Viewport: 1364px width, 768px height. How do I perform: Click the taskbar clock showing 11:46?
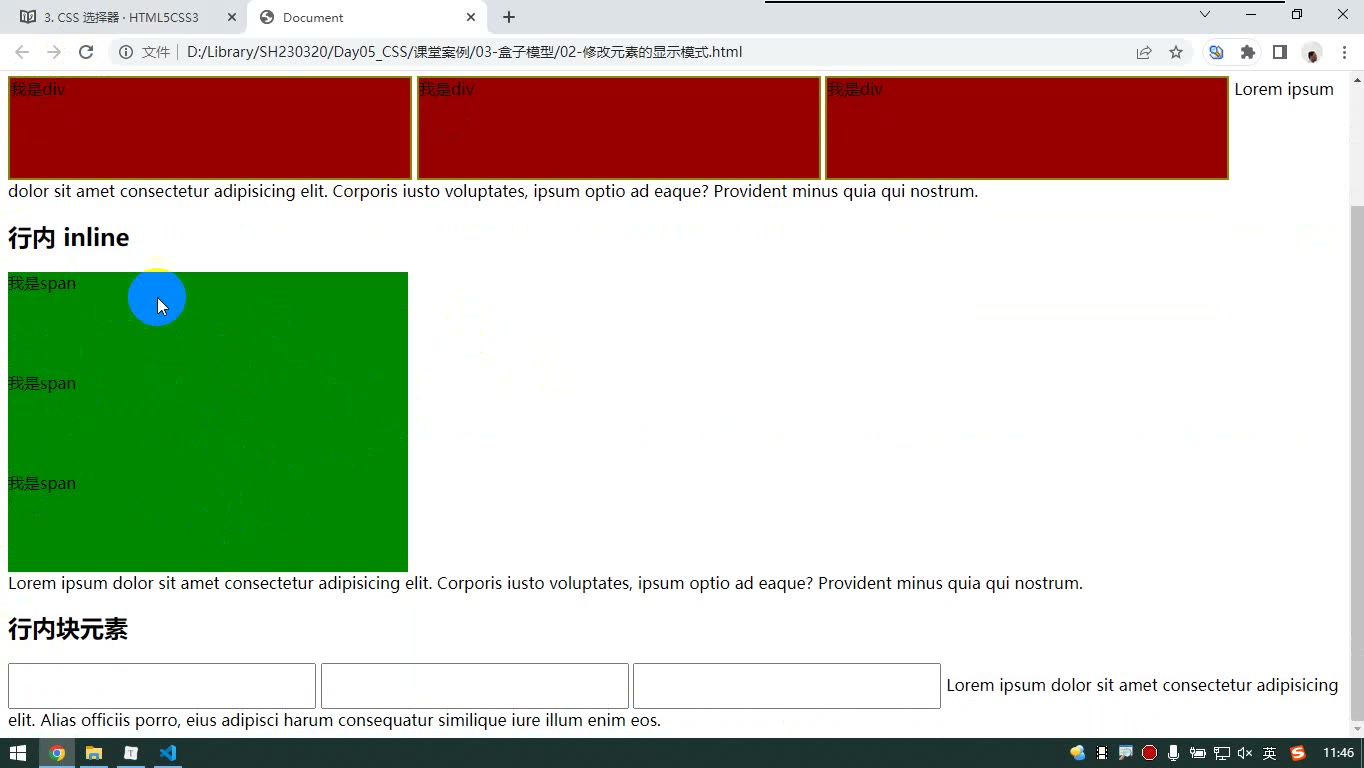(1338, 753)
